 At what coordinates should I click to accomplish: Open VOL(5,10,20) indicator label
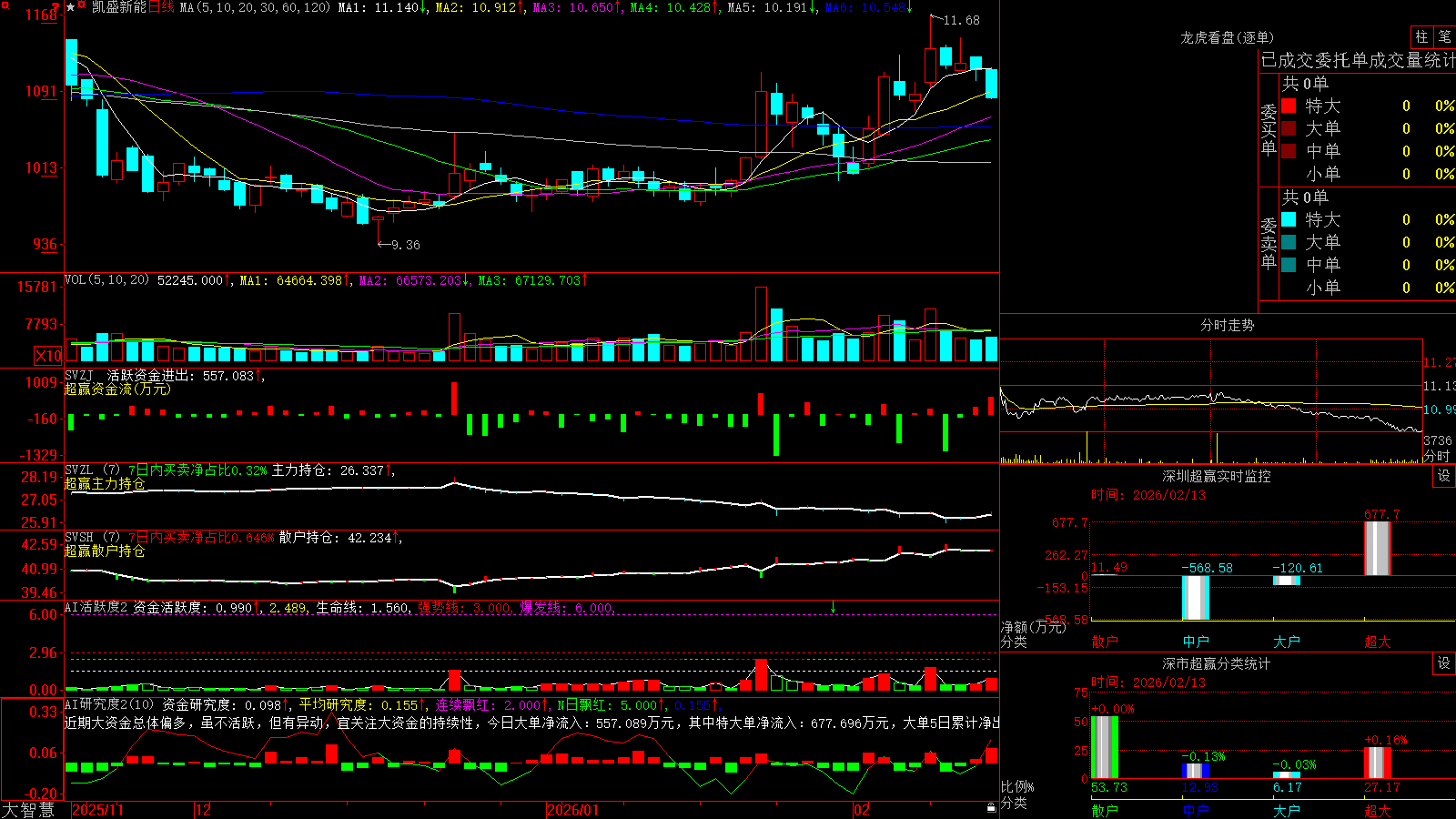click(x=106, y=280)
